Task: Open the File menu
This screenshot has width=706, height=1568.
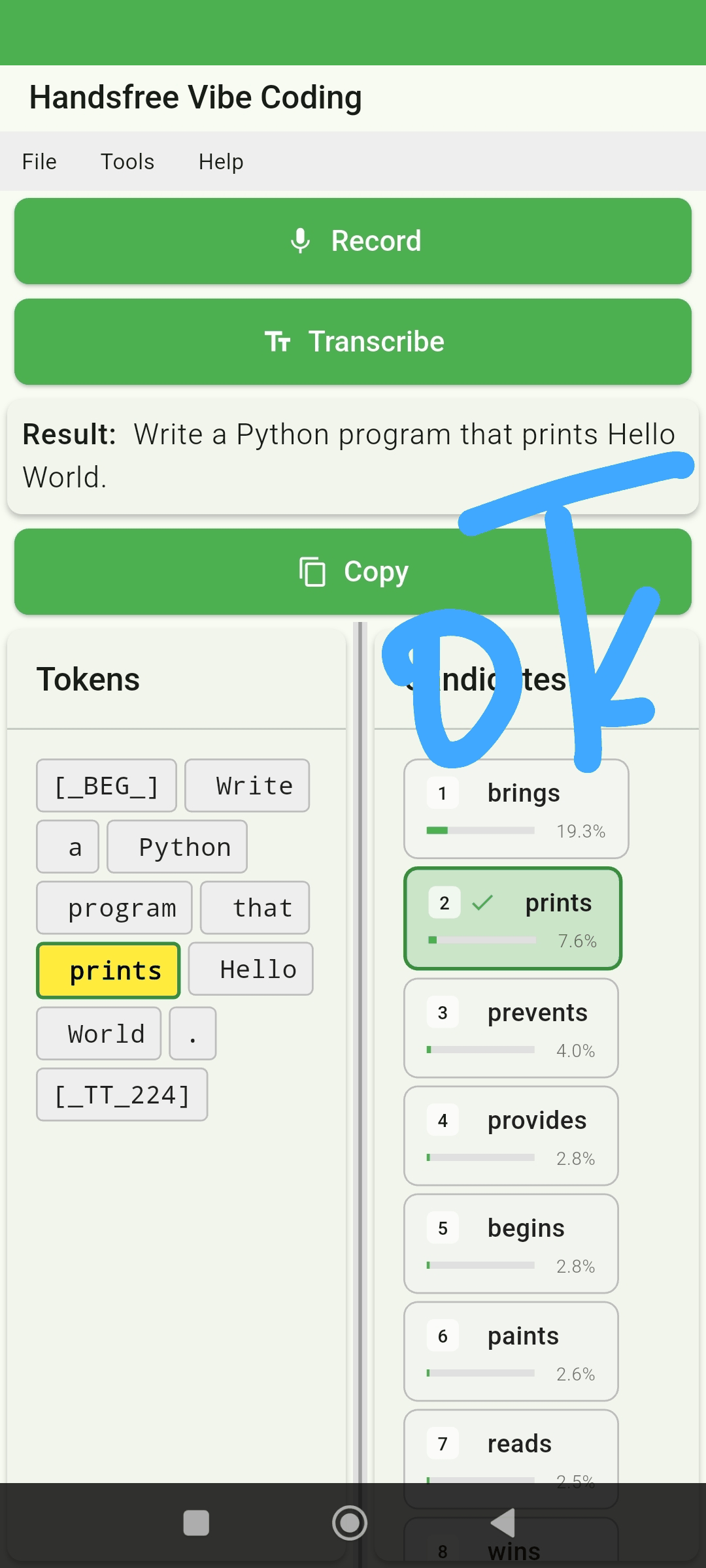Action: [x=39, y=161]
